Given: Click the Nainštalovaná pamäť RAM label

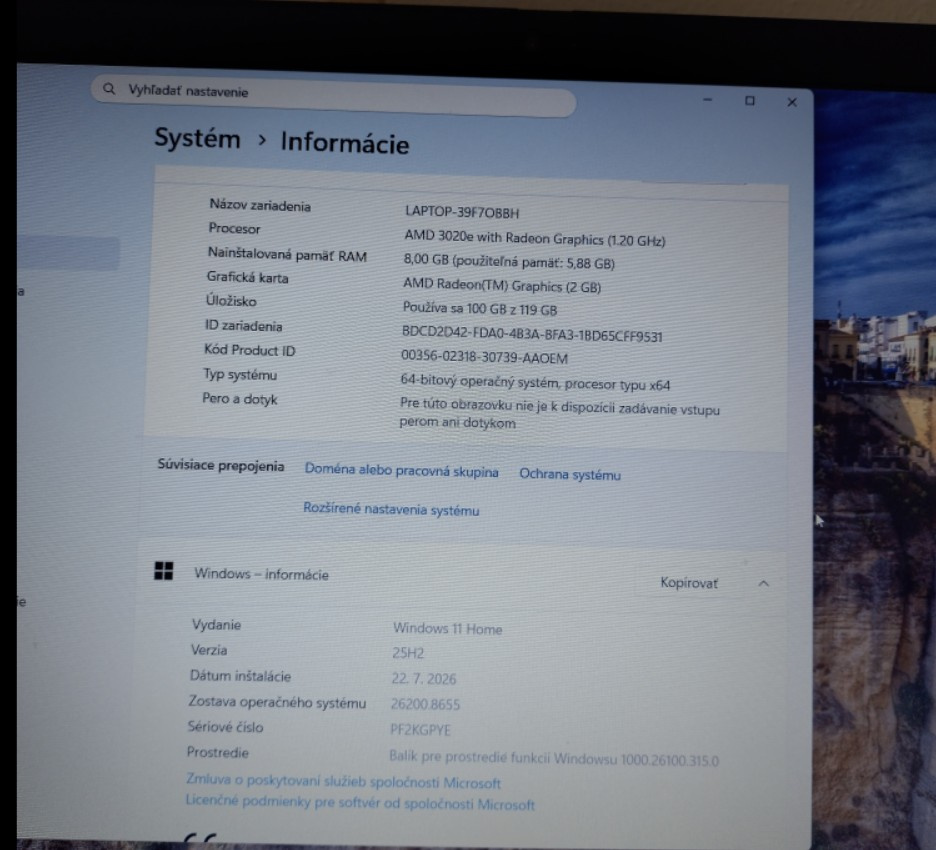Looking at the screenshot, I should (287, 254).
